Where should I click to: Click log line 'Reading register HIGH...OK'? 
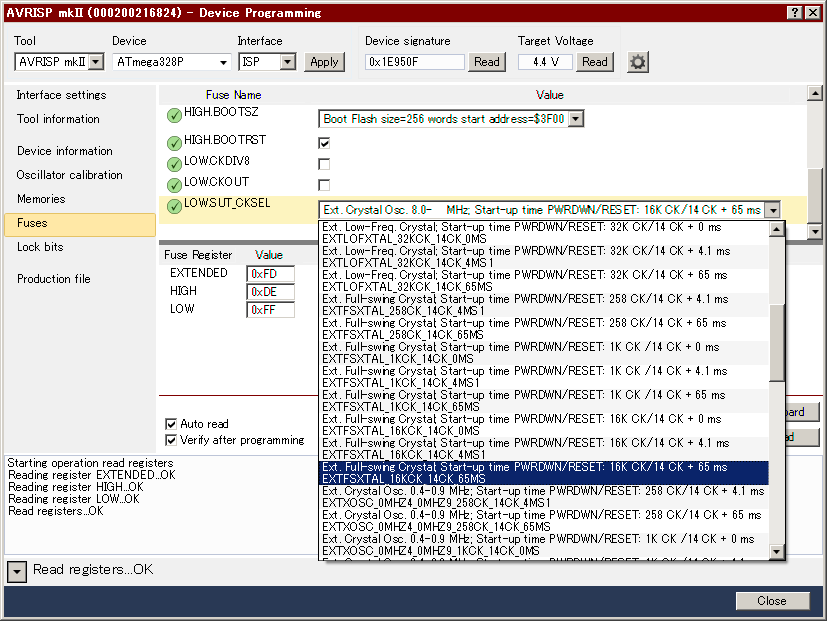click(76, 487)
